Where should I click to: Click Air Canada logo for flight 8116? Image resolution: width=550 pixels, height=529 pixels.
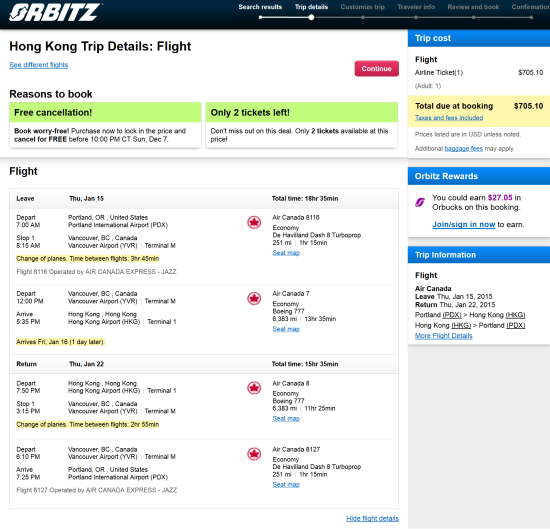[x=254, y=222]
